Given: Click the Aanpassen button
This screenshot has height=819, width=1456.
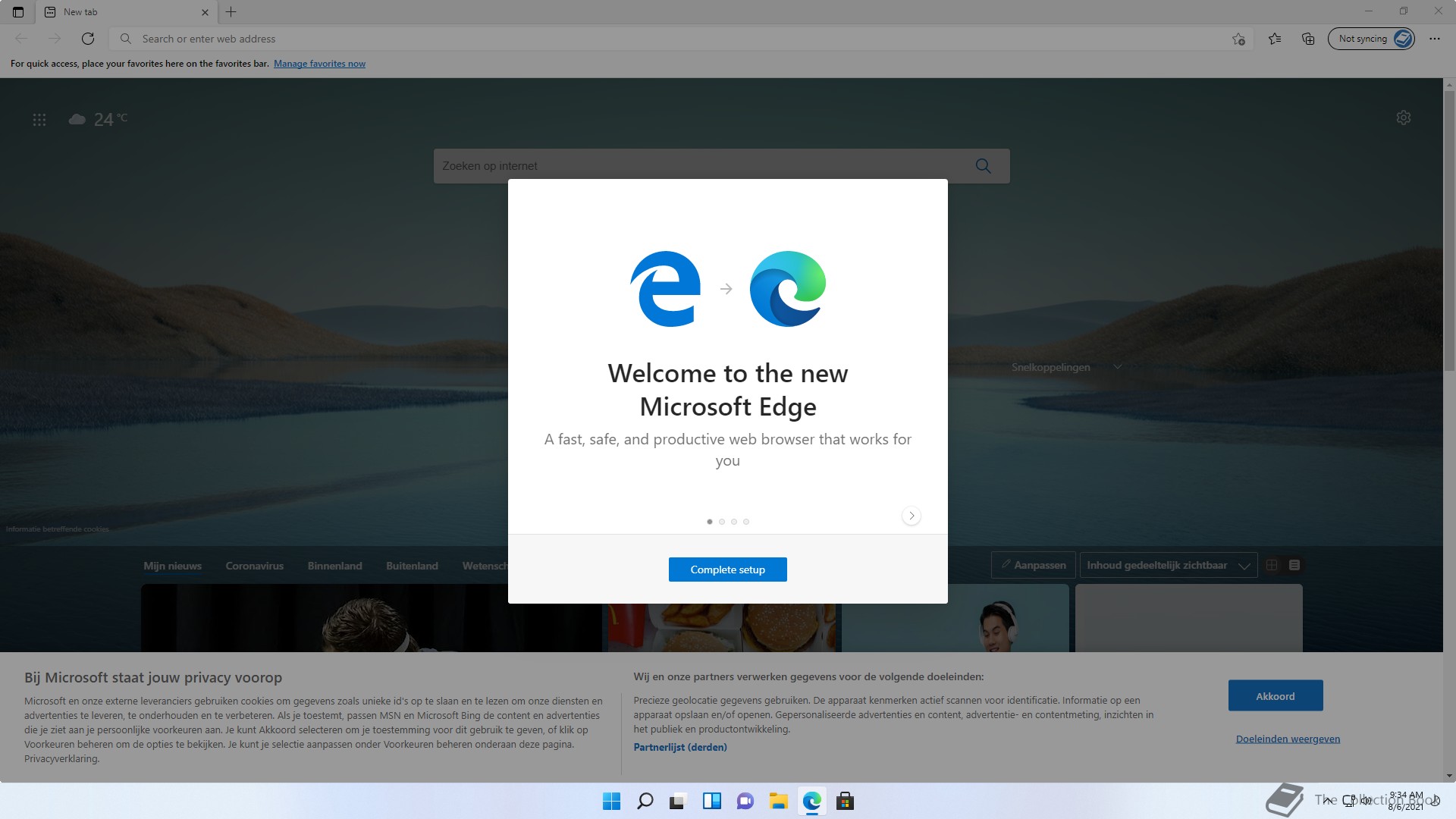Looking at the screenshot, I should pos(1034,565).
